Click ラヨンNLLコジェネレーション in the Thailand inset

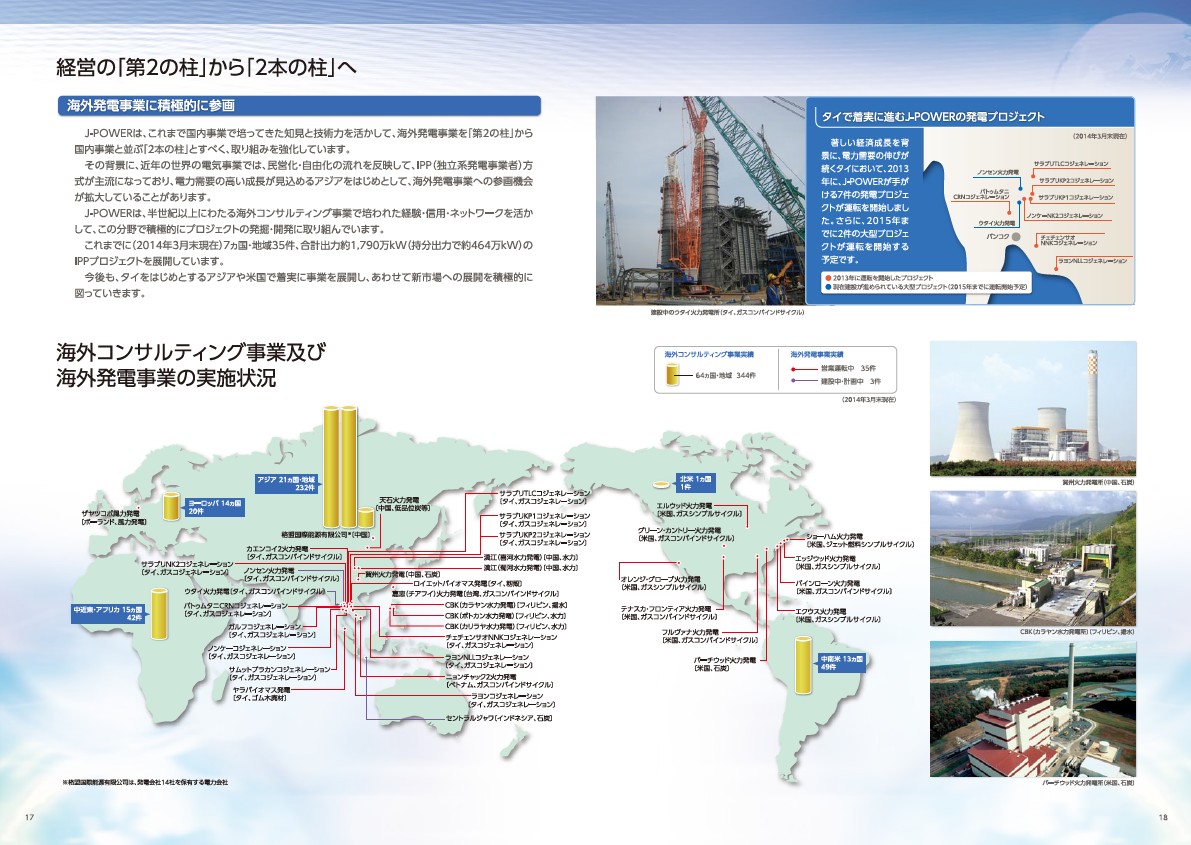(1092, 261)
